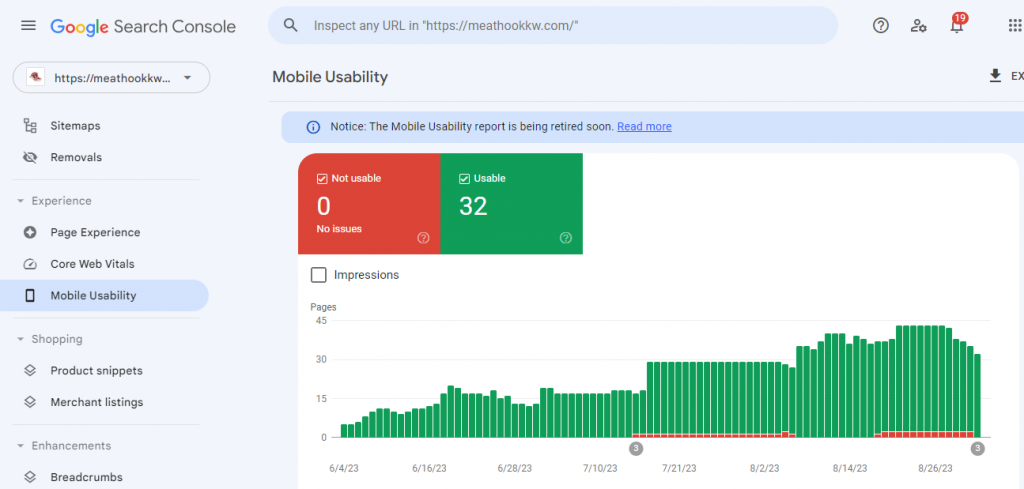Open help icon on Not usable card
The image size is (1024, 489).
423,238
